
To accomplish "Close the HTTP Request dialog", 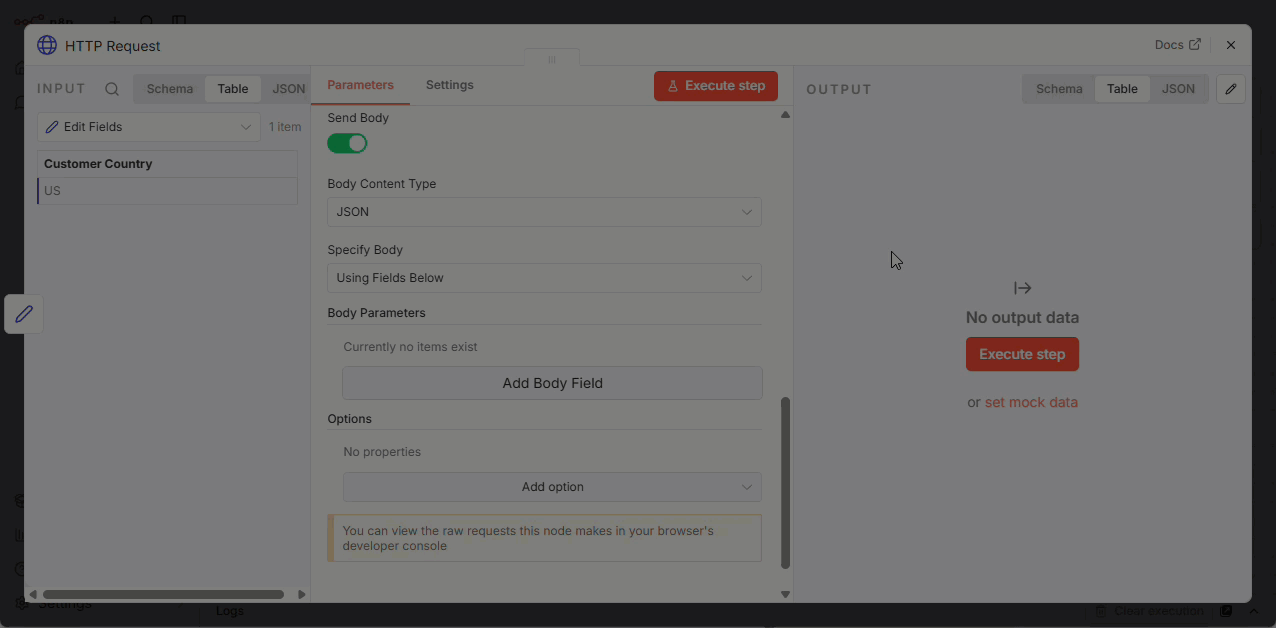I will click(x=1231, y=45).
